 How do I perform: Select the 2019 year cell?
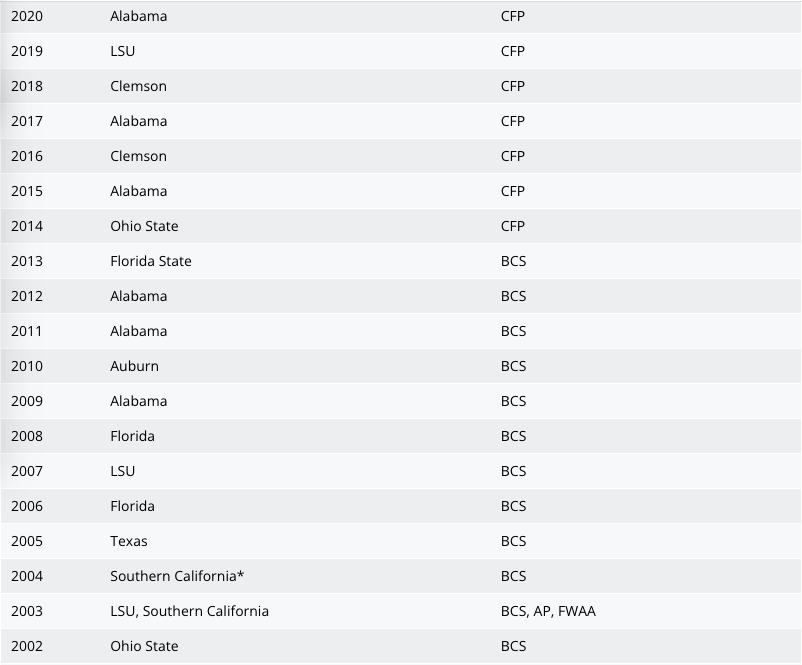(27, 51)
